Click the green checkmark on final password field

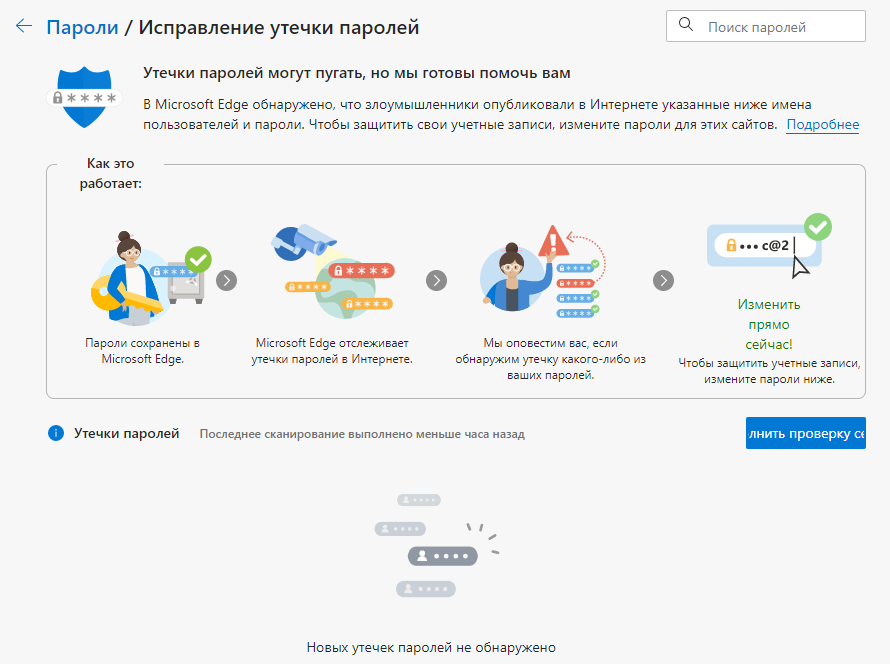tap(818, 228)
